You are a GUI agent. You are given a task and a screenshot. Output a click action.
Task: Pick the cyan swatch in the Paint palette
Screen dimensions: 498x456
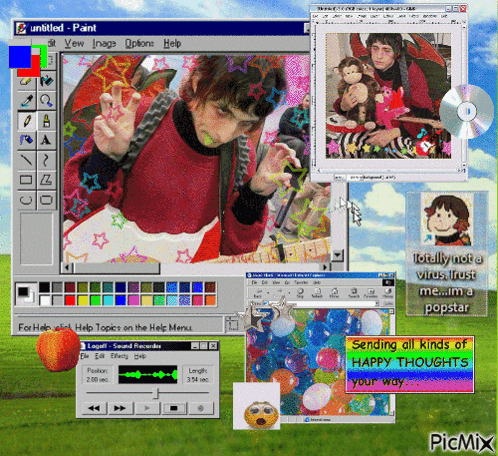click(x=108, y=300)
